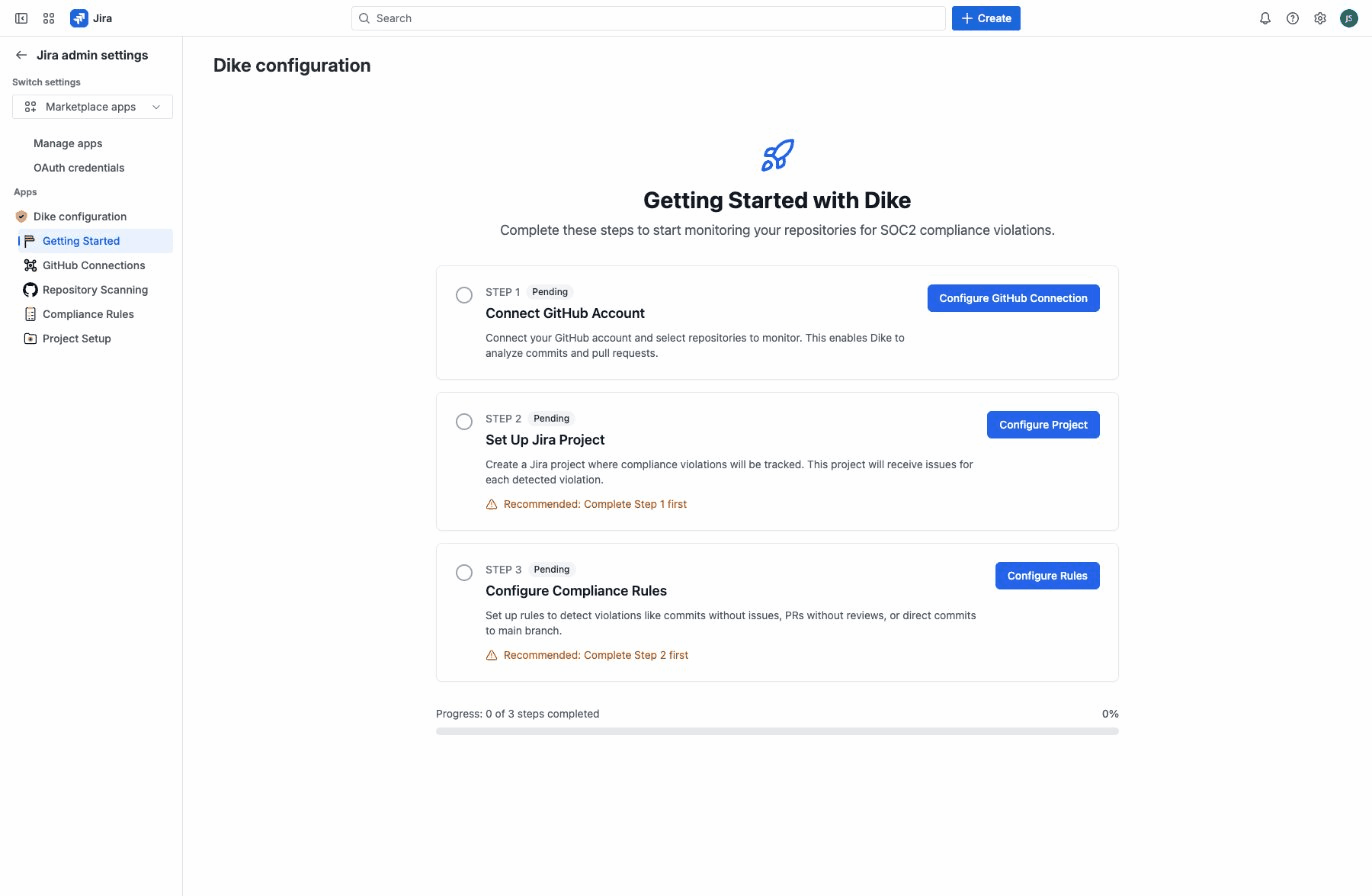
Task: Click the Dike configuration app icon
Action: [x=21, y=216]
